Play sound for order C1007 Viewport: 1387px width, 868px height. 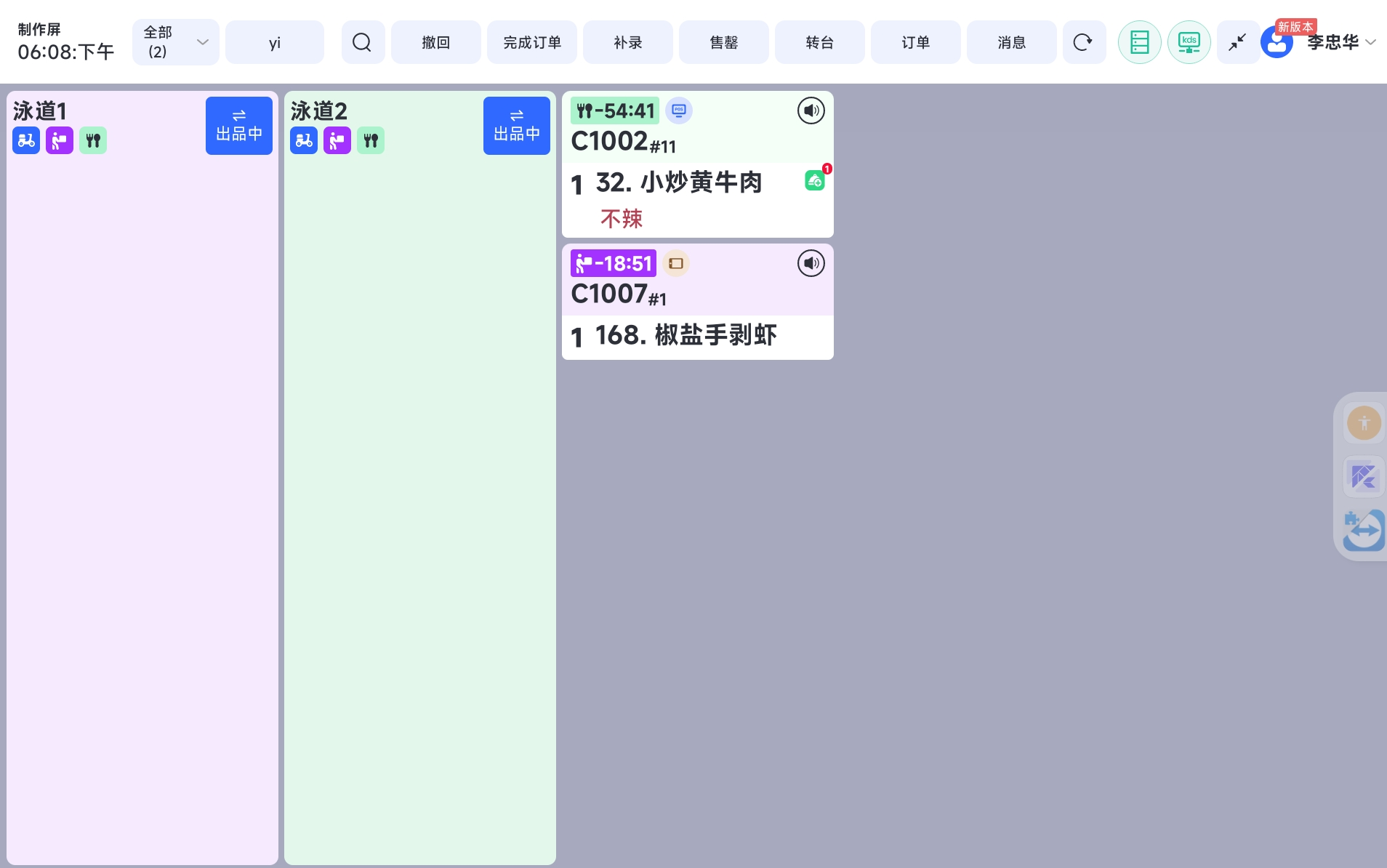coord(811,263)
